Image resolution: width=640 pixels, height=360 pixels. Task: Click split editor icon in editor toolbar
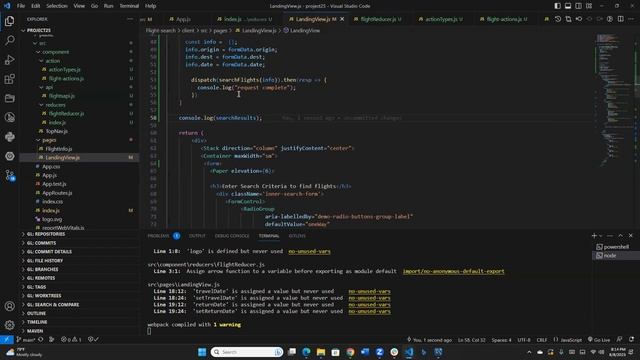coord(620,19)
